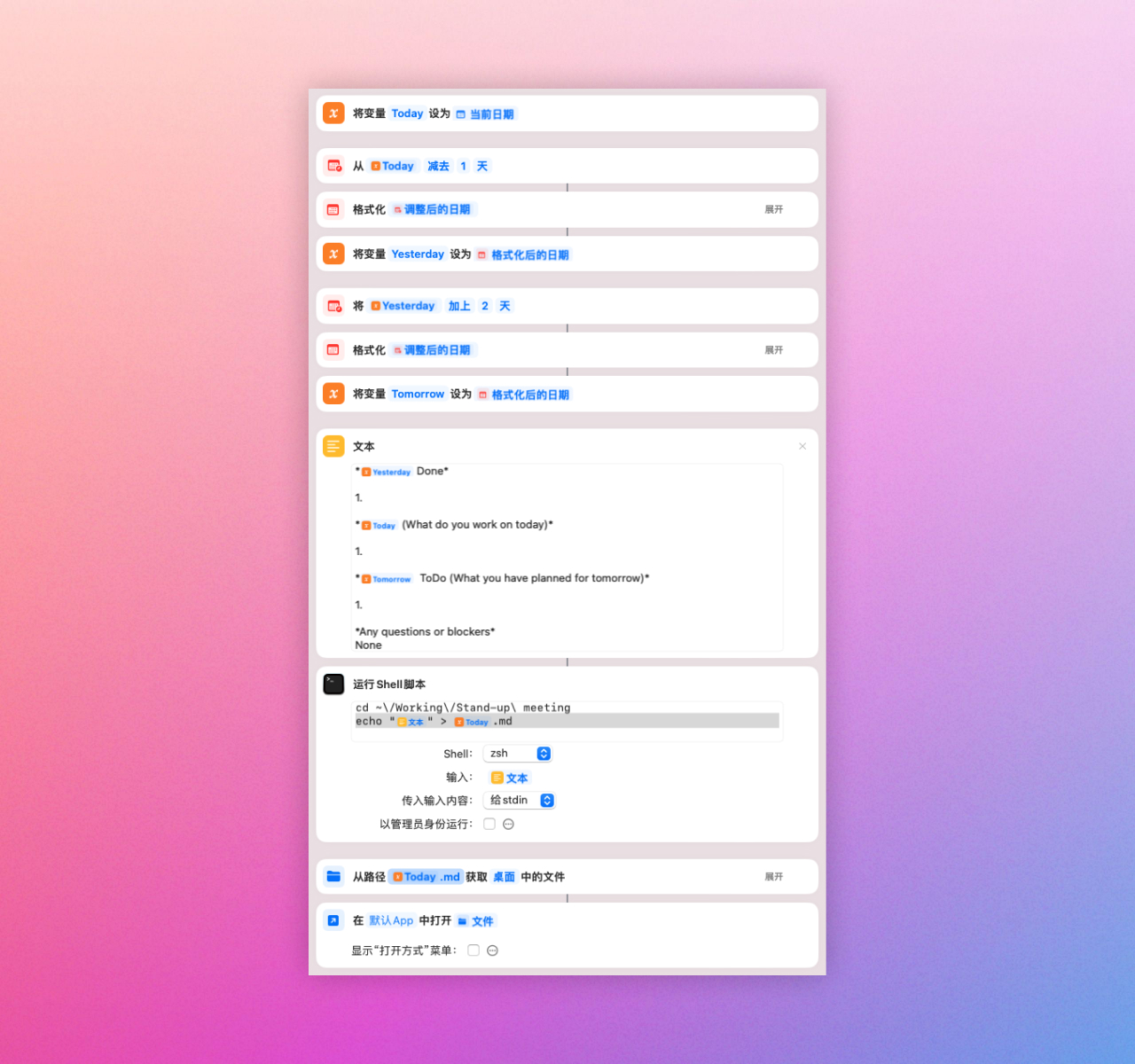Screen dimensions: 1135x1064
Task: Click the blue folder icon in 从路径 row
Action: [333, 876]
